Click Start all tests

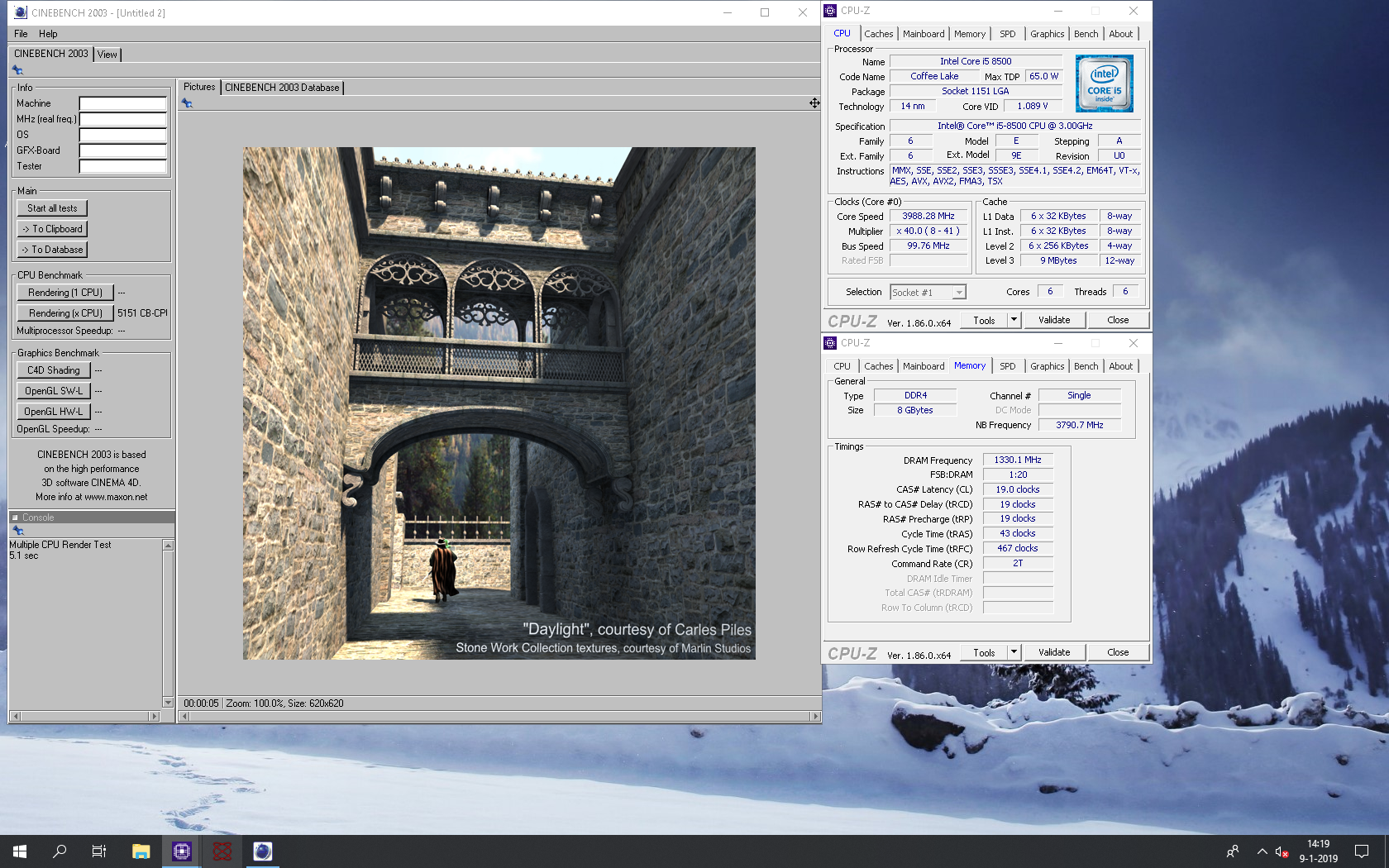tap(52, 208)
